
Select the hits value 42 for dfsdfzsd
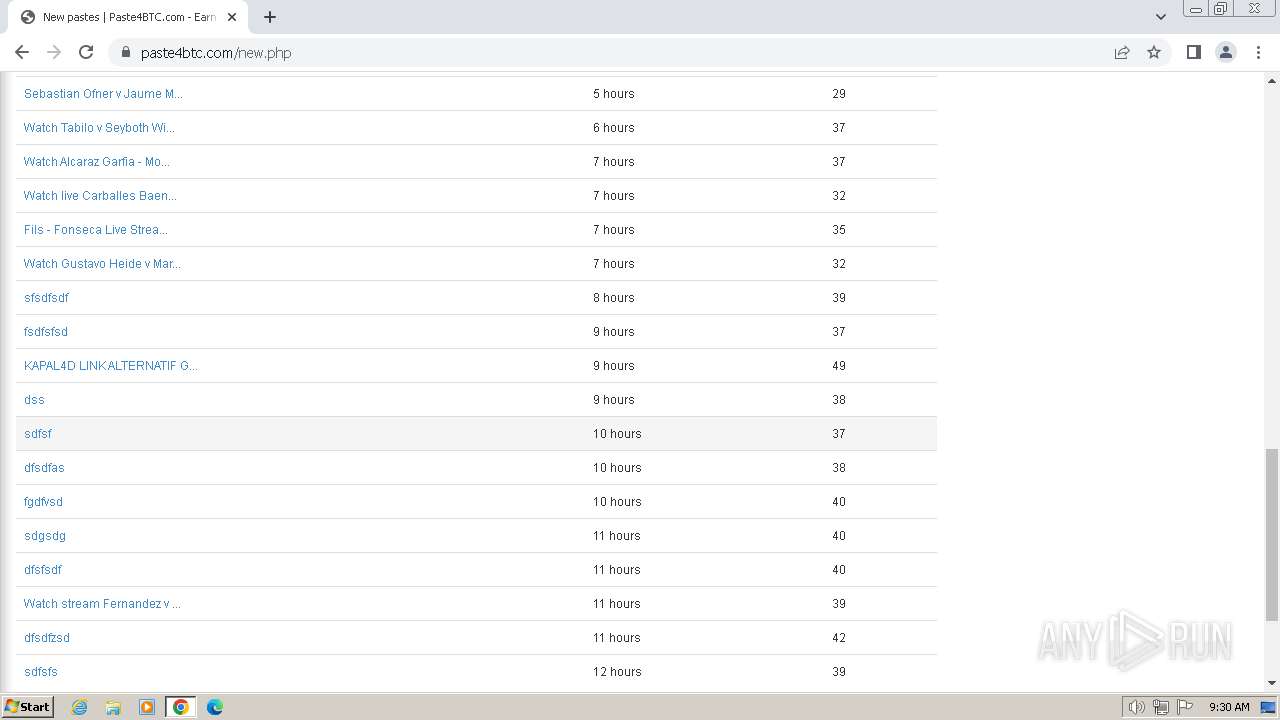click(839, 638)
